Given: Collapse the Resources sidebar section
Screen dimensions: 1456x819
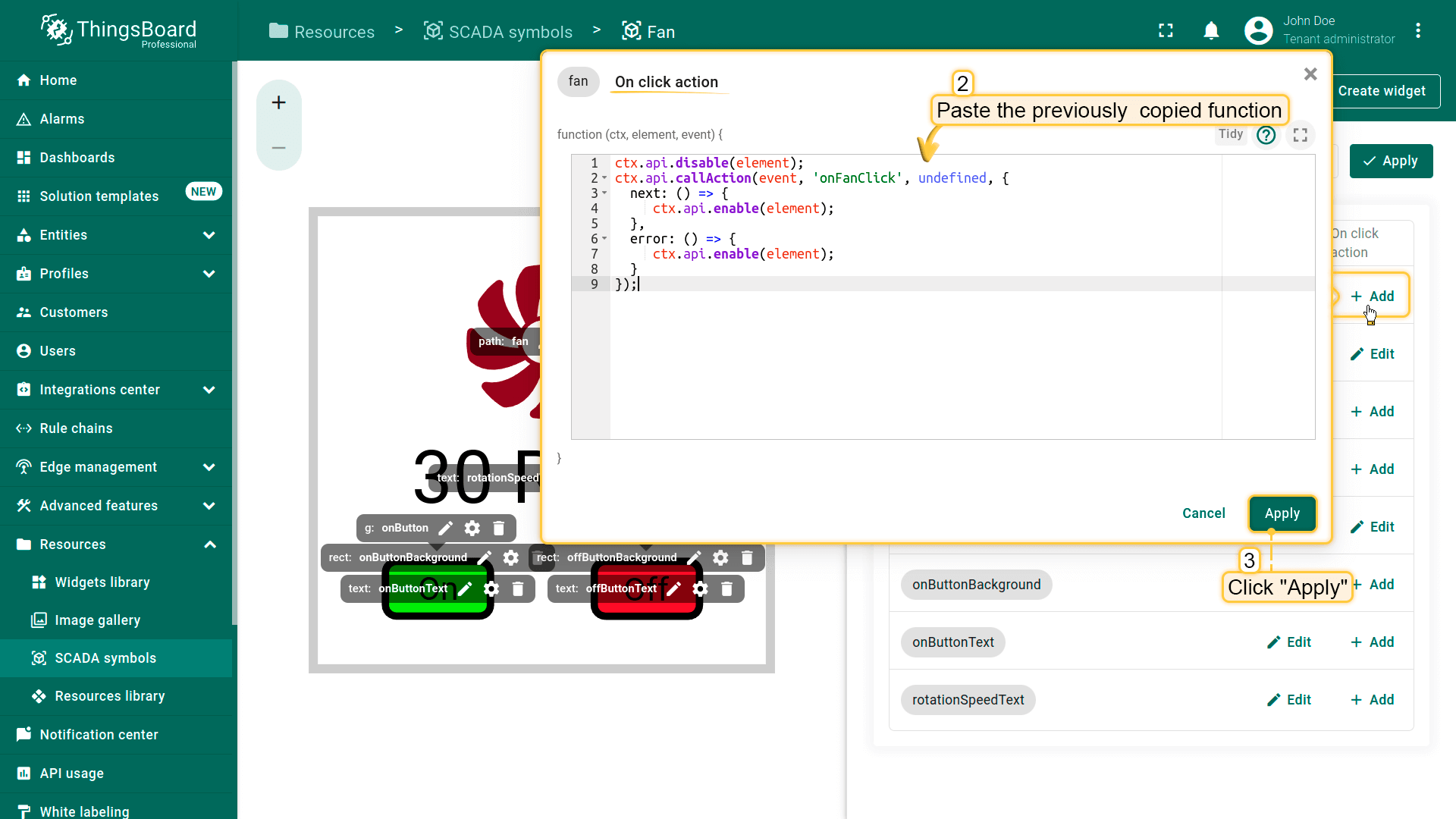Looking at the screenshot, I should (209, 544).
